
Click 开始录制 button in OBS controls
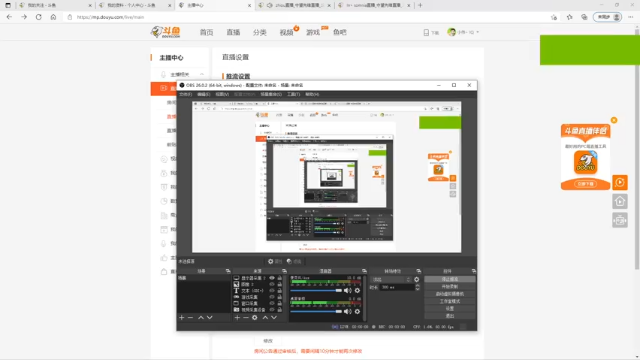coord(450,287)
